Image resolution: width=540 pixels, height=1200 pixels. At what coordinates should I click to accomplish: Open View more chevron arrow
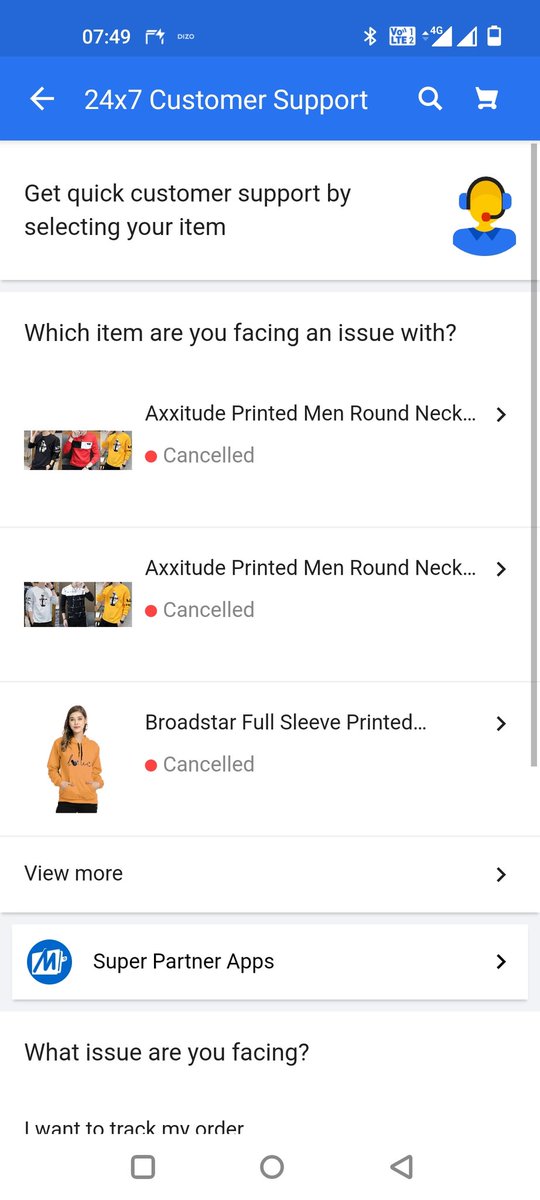501,875
